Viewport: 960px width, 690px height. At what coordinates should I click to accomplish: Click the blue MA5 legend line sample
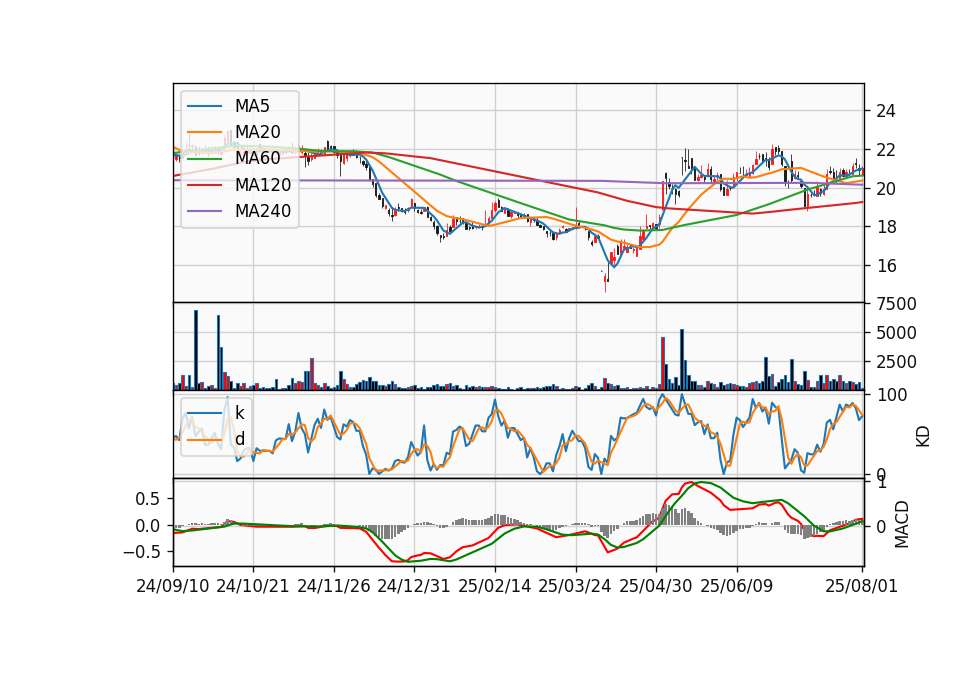[204, 106]
